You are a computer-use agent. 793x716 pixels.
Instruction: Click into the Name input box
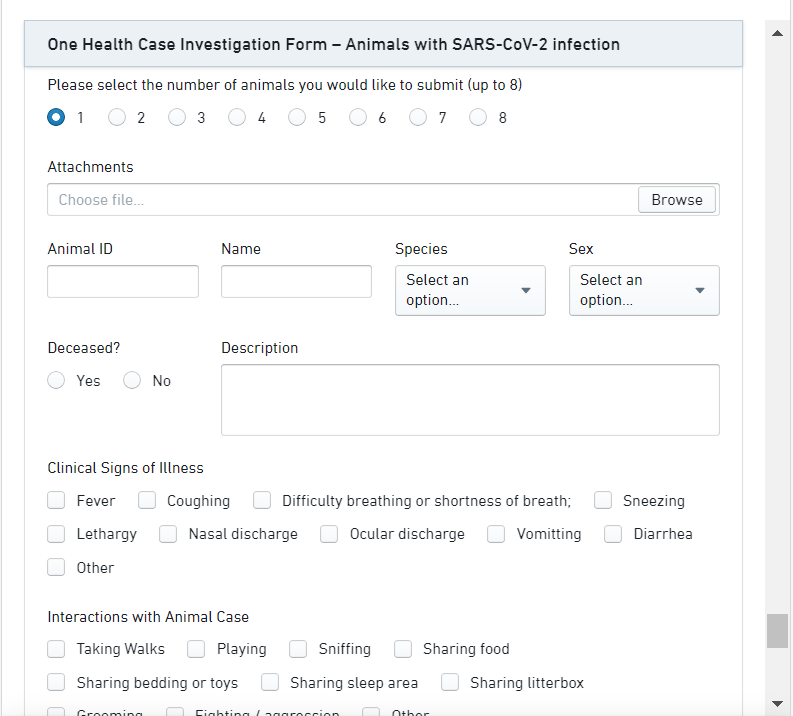click(x=296, y=281)
